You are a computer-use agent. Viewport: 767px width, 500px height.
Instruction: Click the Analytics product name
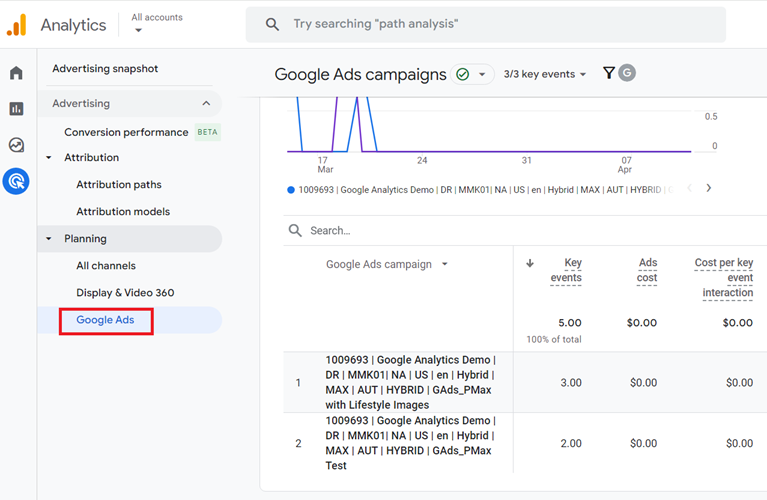pos(73,25)
